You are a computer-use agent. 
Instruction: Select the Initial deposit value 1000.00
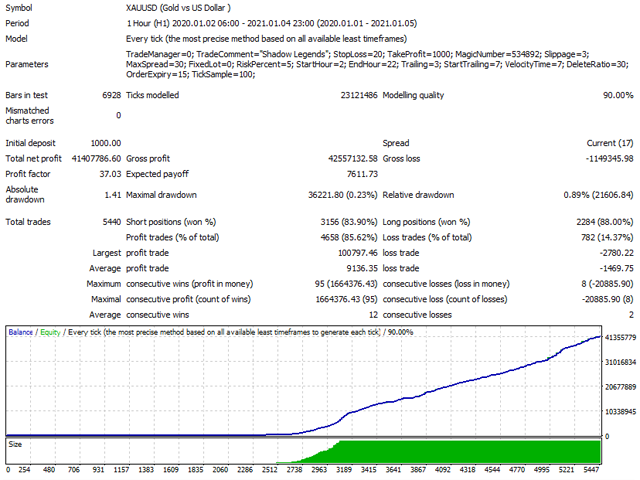point(106,143)
